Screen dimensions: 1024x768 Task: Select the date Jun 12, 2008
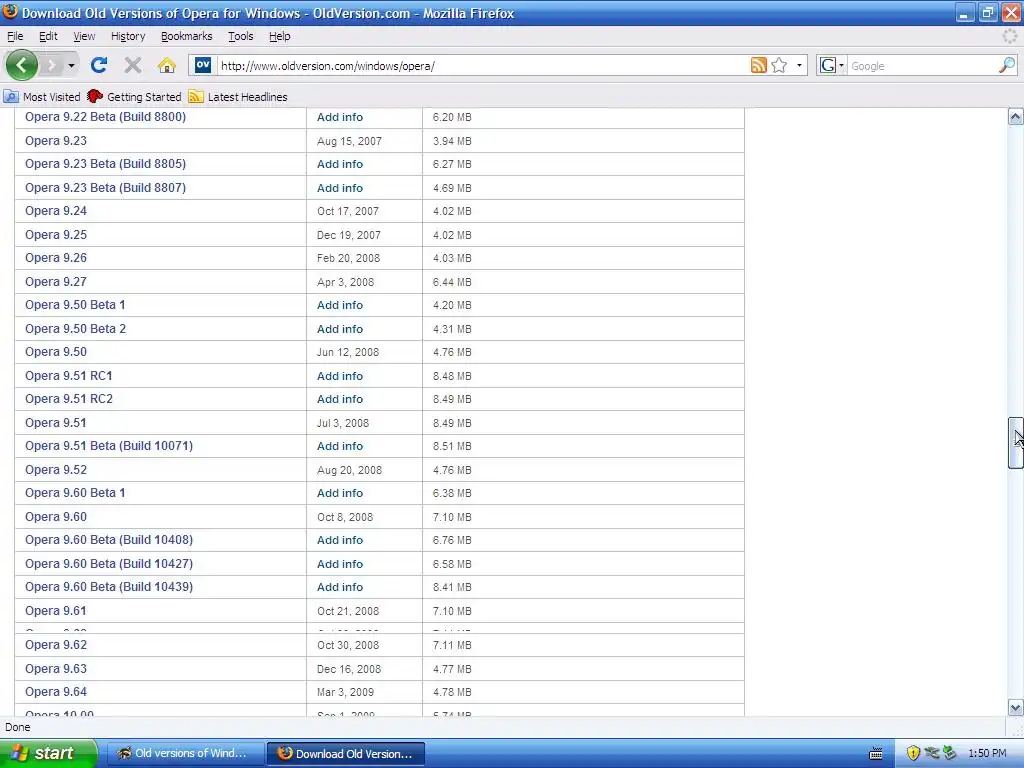[347, 353]
